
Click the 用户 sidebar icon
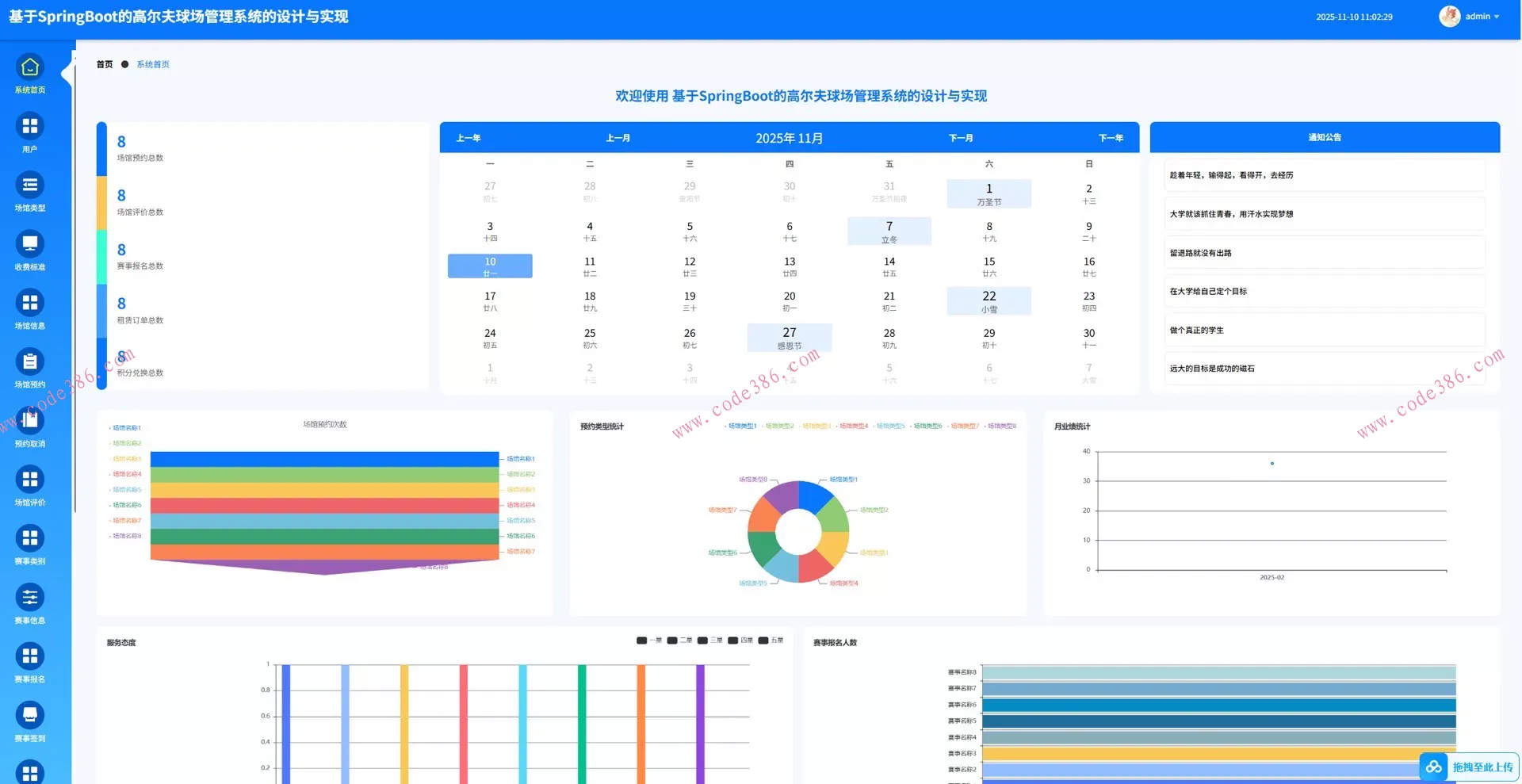[29, 126]
